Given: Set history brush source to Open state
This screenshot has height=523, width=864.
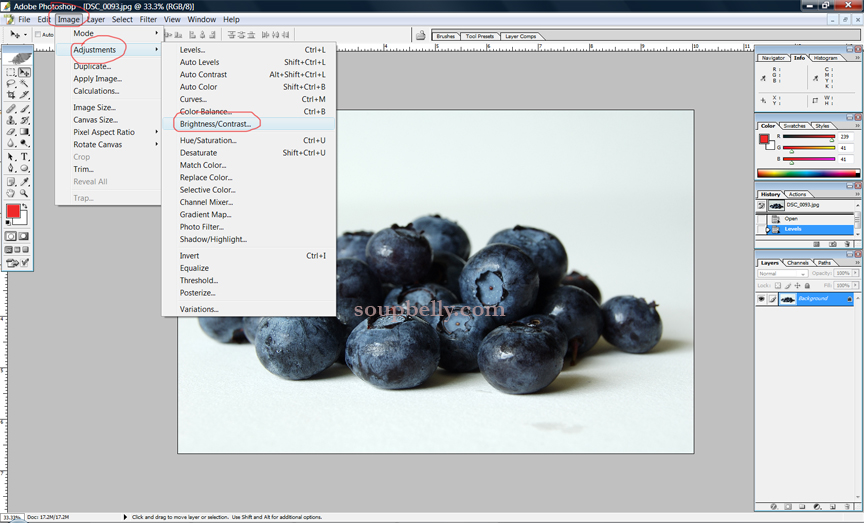Looking at the screenshot, I should pos(760,219).
